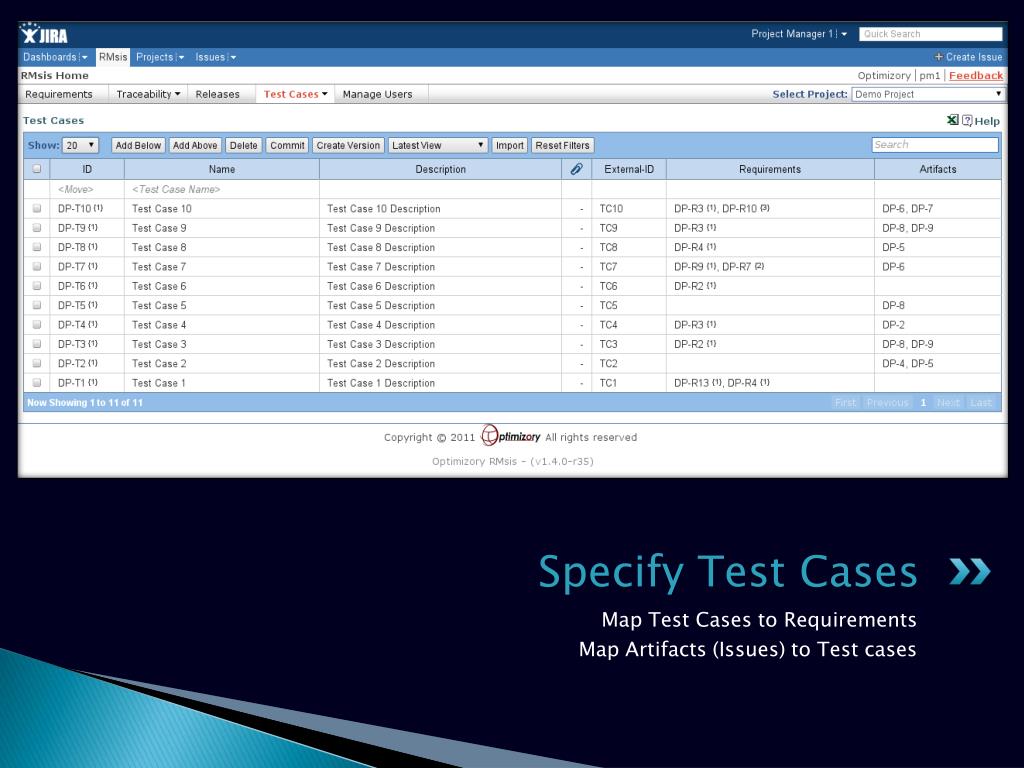
Task: Go to the next slide arrows
Action: coord(970,571)
